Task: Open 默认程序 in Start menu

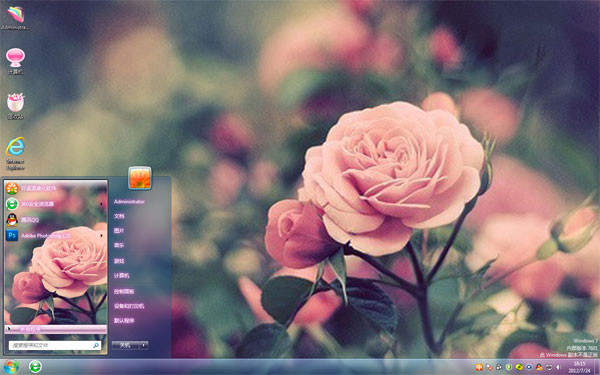Action: pyautogui.click(x=124, y=321)
